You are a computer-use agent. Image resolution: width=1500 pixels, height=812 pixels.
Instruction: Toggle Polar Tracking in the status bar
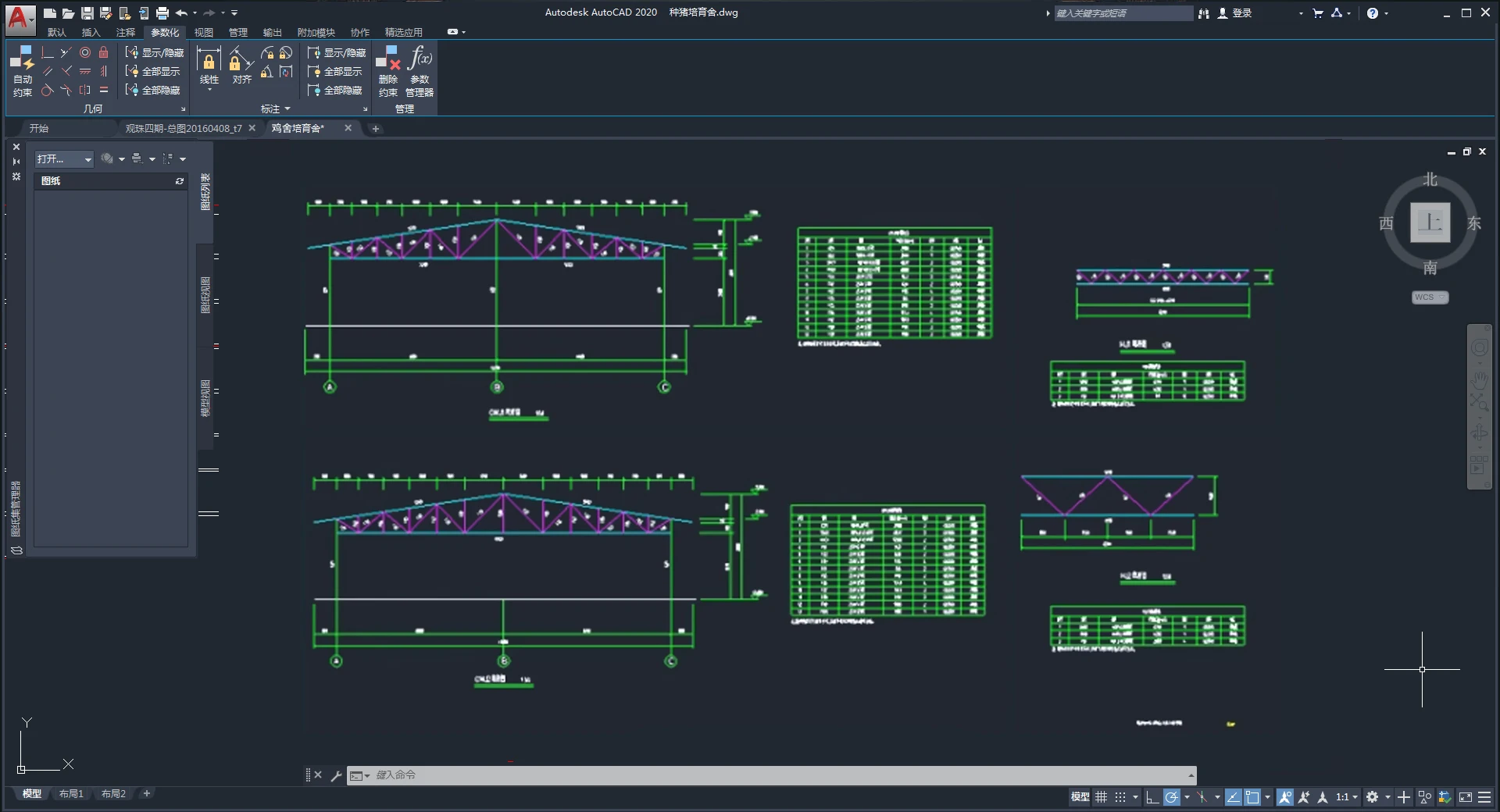(1171, 797)
